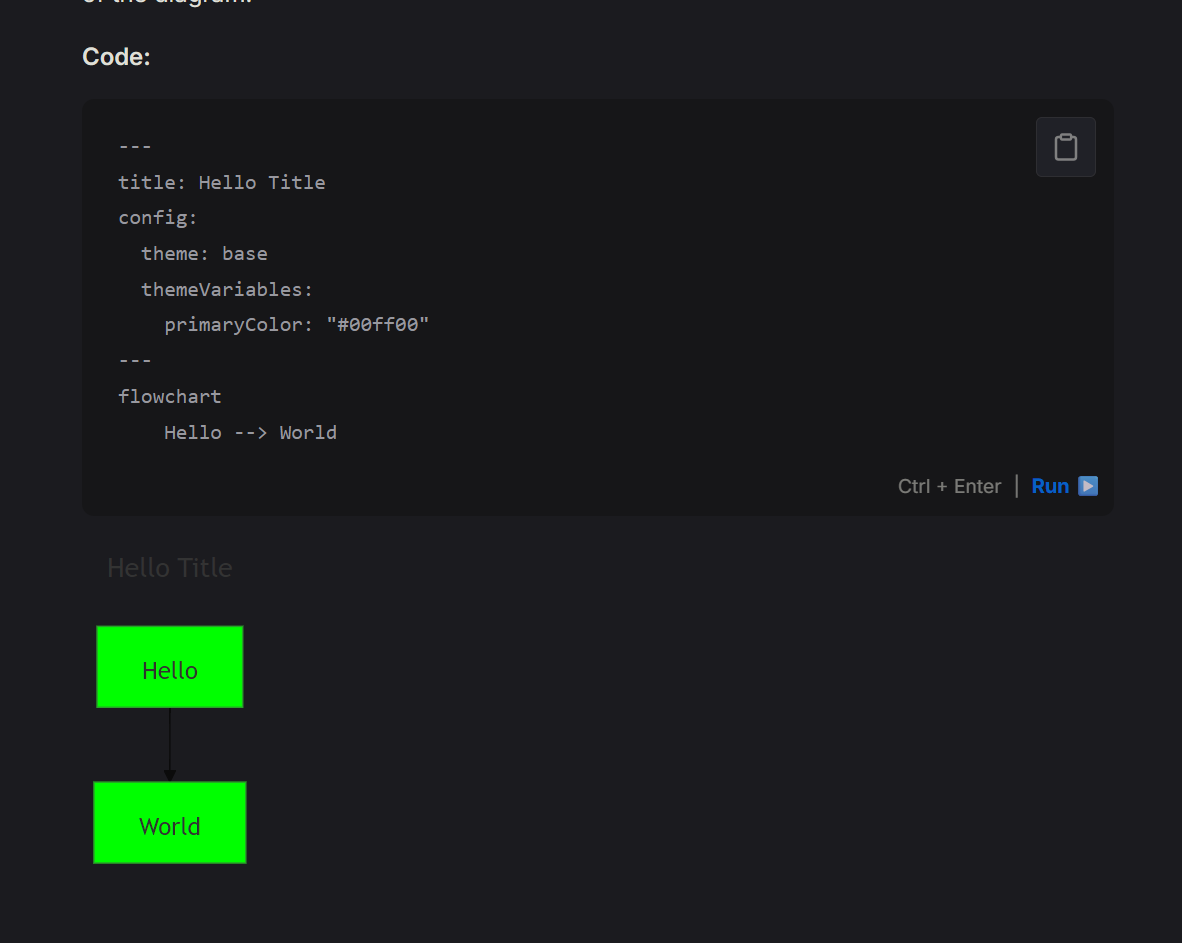Click the green World node
The image size is (1182, 943).
[170, 822]
